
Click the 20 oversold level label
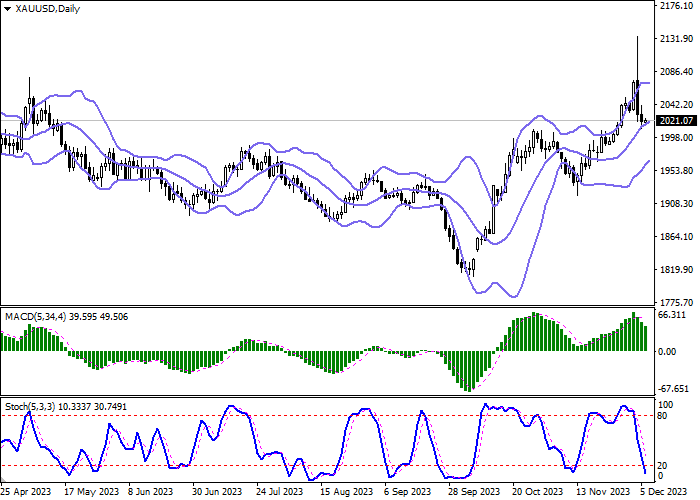tap(663, 466)
